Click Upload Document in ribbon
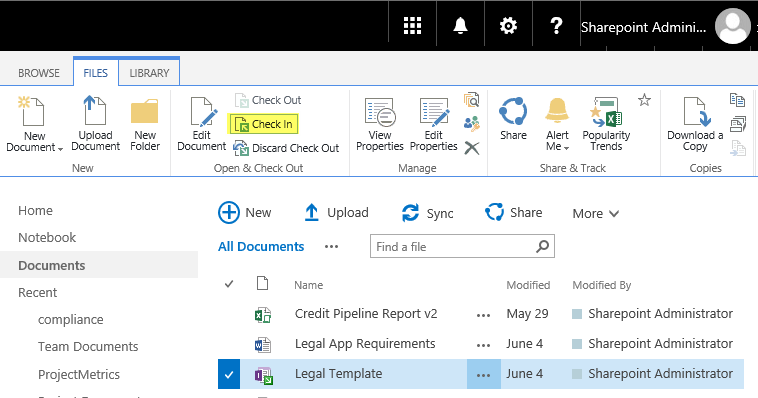Screen dimensions: 758x398 coord(95,124)
